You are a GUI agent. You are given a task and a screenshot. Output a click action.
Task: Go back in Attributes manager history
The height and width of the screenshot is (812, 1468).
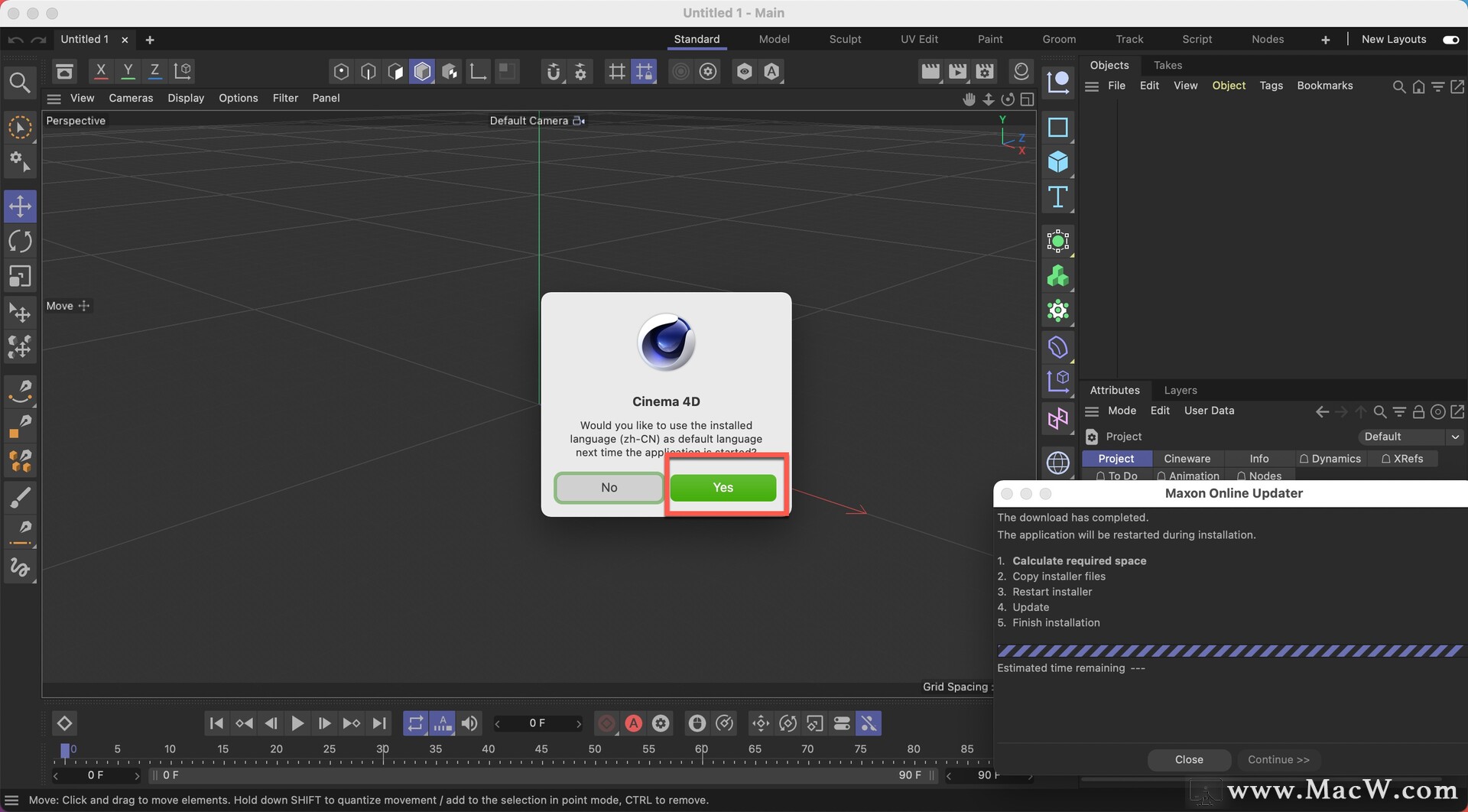tap(1322, 412)
